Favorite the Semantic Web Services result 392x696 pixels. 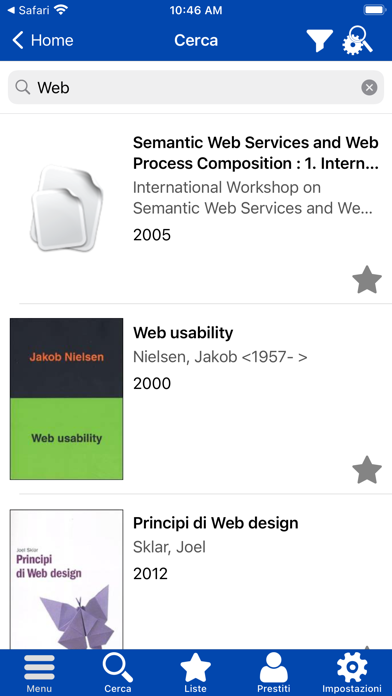[367, 280]
